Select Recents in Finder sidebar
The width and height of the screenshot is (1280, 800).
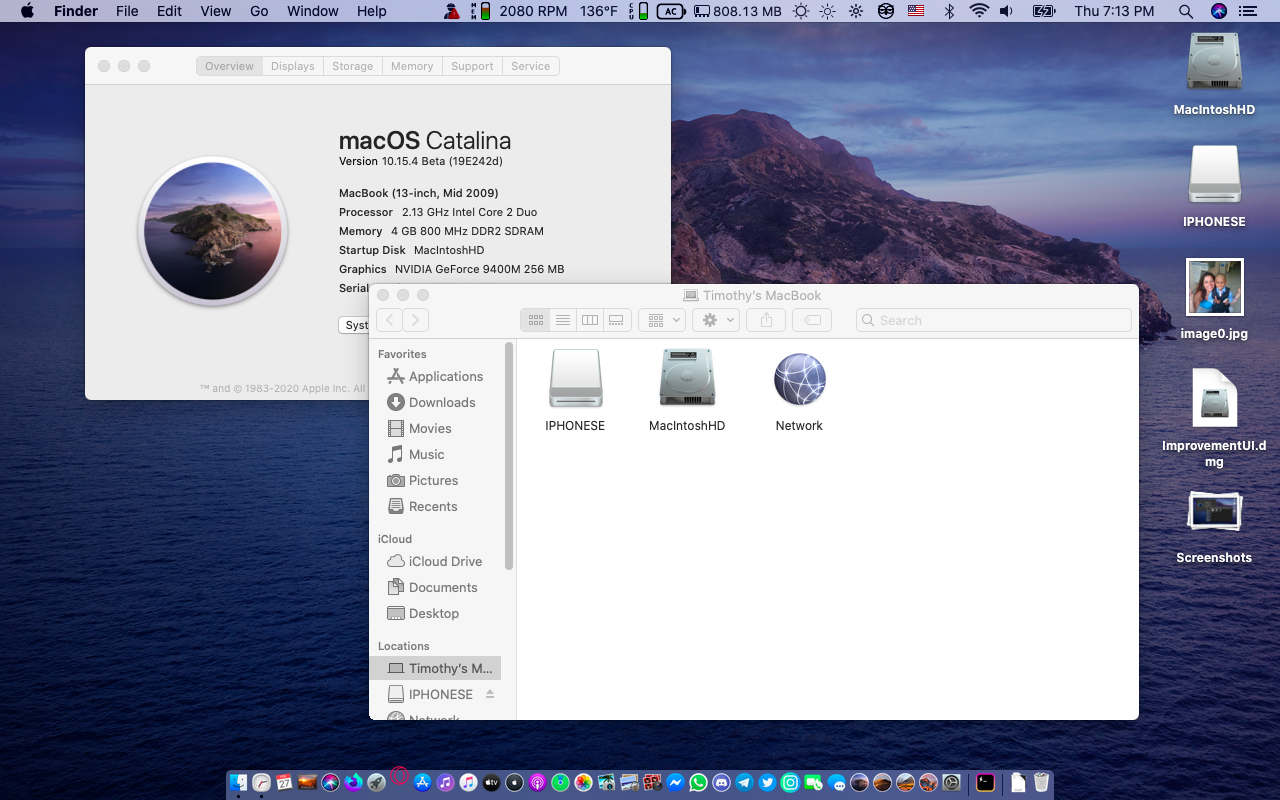(x=435, y=506)
